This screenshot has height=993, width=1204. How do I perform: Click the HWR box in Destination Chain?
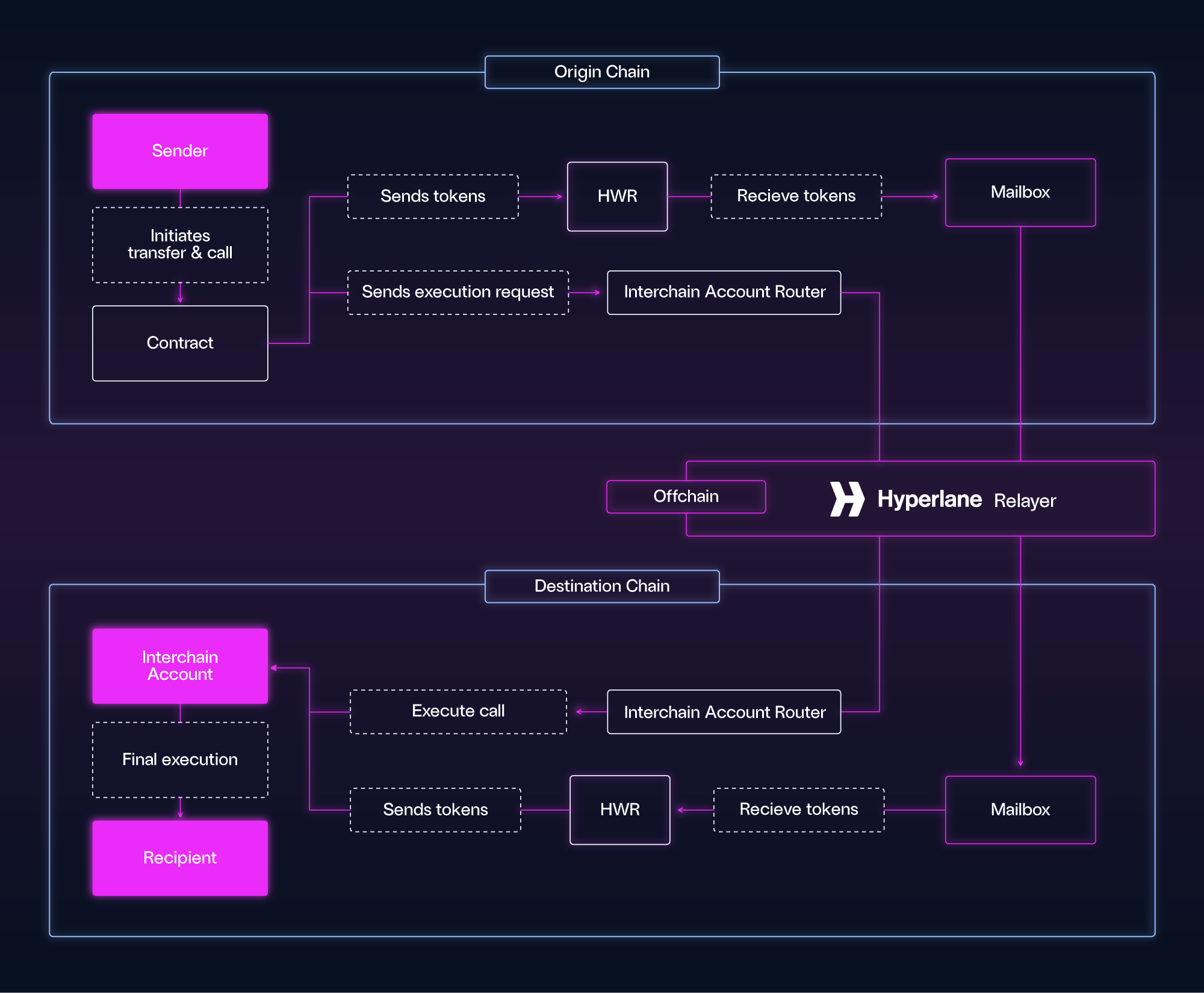coord(619,809)
